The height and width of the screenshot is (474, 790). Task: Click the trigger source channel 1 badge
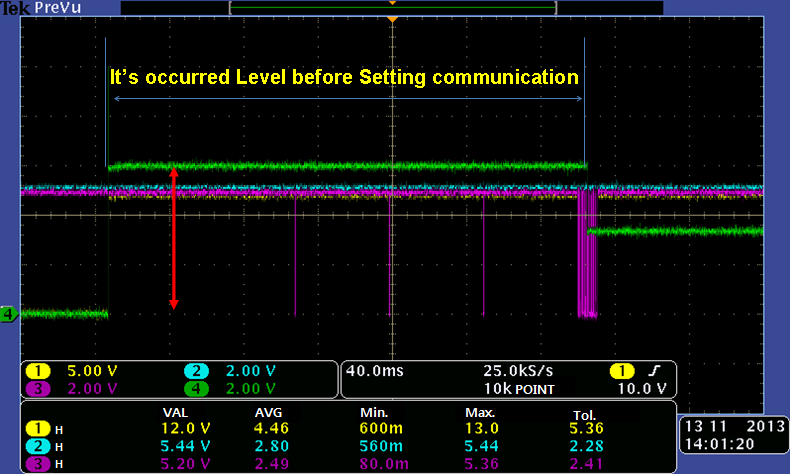pos(622,371)
